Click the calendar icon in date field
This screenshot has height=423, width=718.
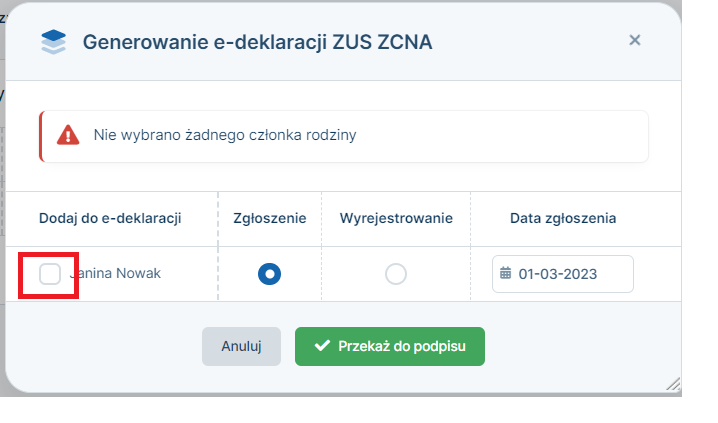coord(506,273)
